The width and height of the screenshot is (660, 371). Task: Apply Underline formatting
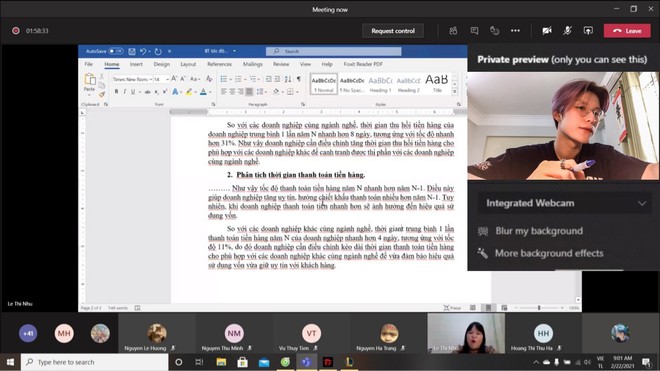[x=133, y=92]
